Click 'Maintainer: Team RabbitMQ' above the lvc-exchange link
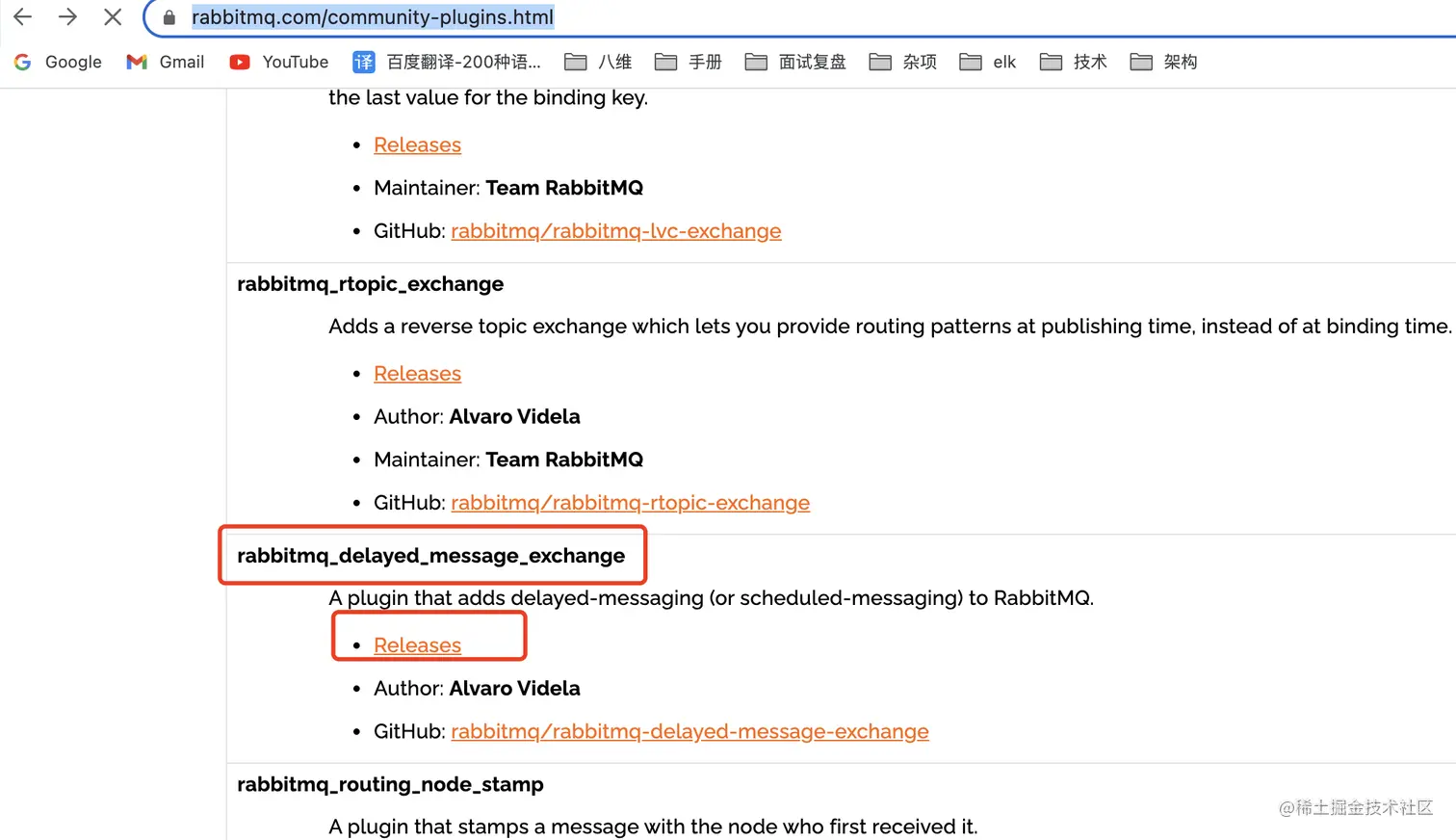Viewport: 1456px width, 840px height. coord(508,188)
